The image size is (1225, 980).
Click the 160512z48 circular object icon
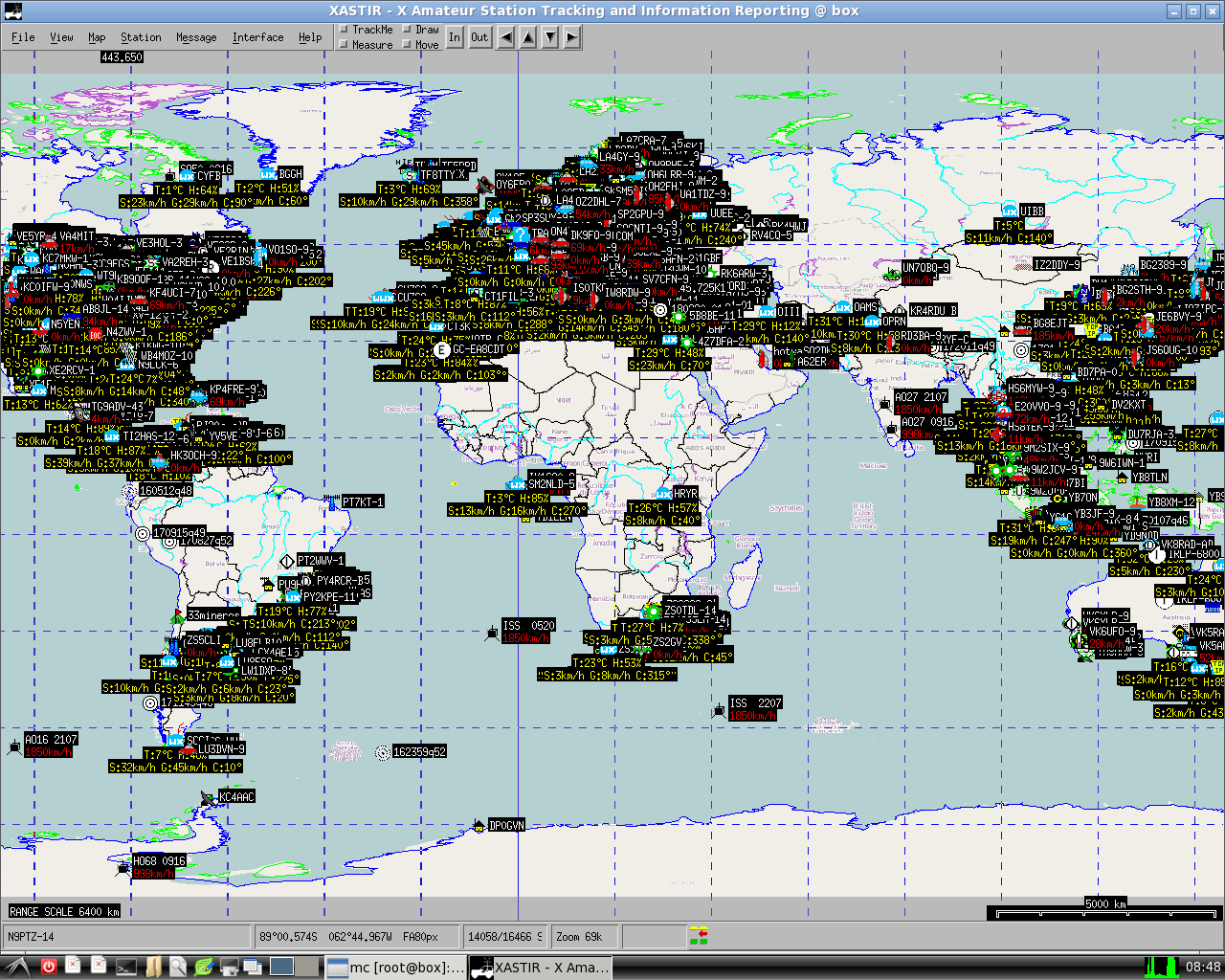coord(129,491)
